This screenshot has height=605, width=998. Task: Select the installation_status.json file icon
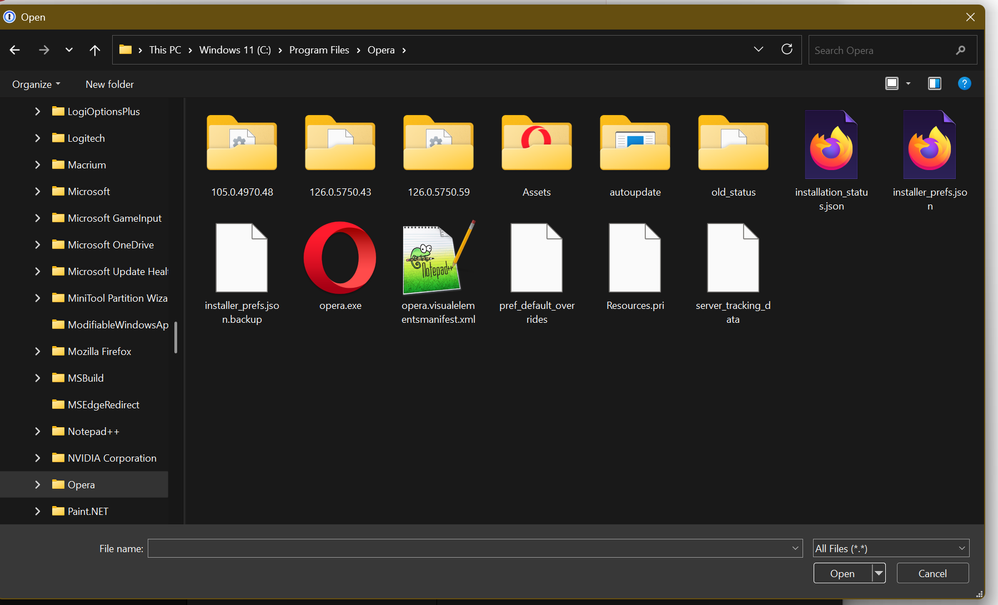[831, 146]
